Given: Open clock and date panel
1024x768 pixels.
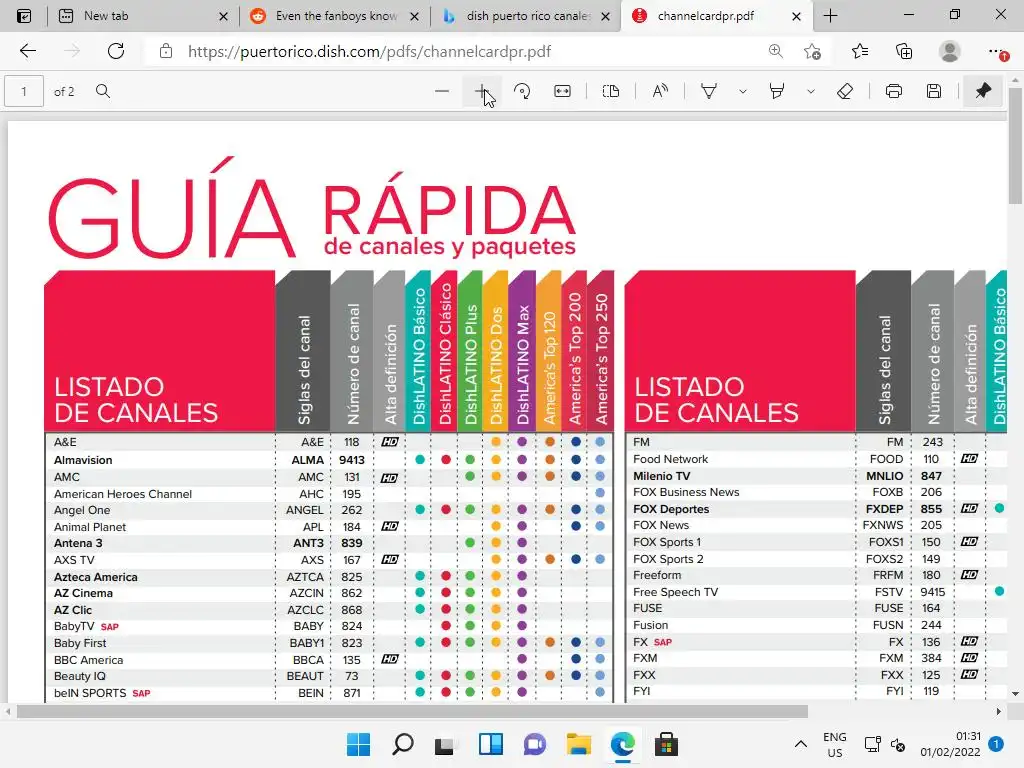Looking at the screenshot, I should (950, 744).
